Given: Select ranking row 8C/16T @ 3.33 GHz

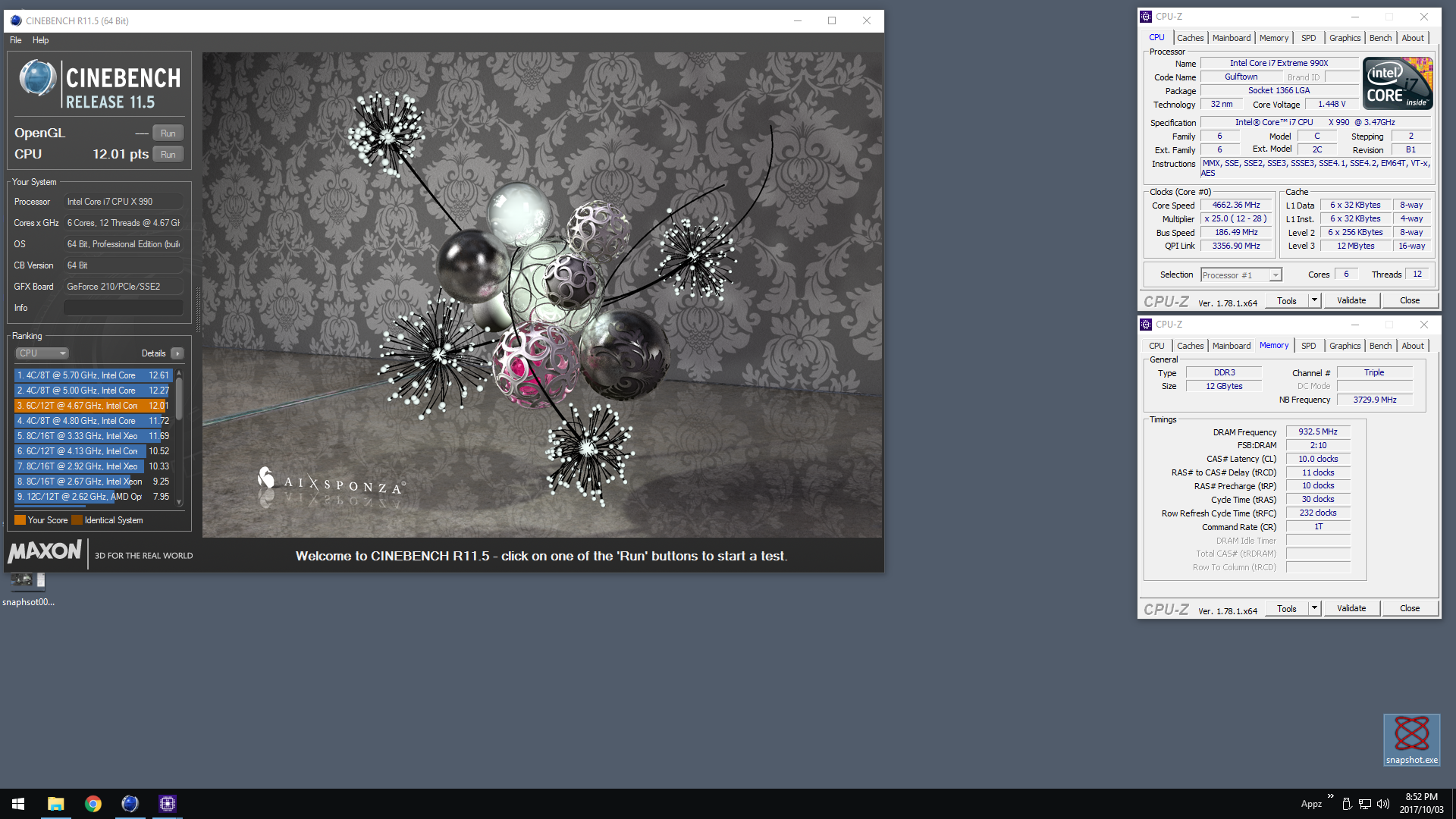Looking at the screenshot, I should click(x=93, y=436).
